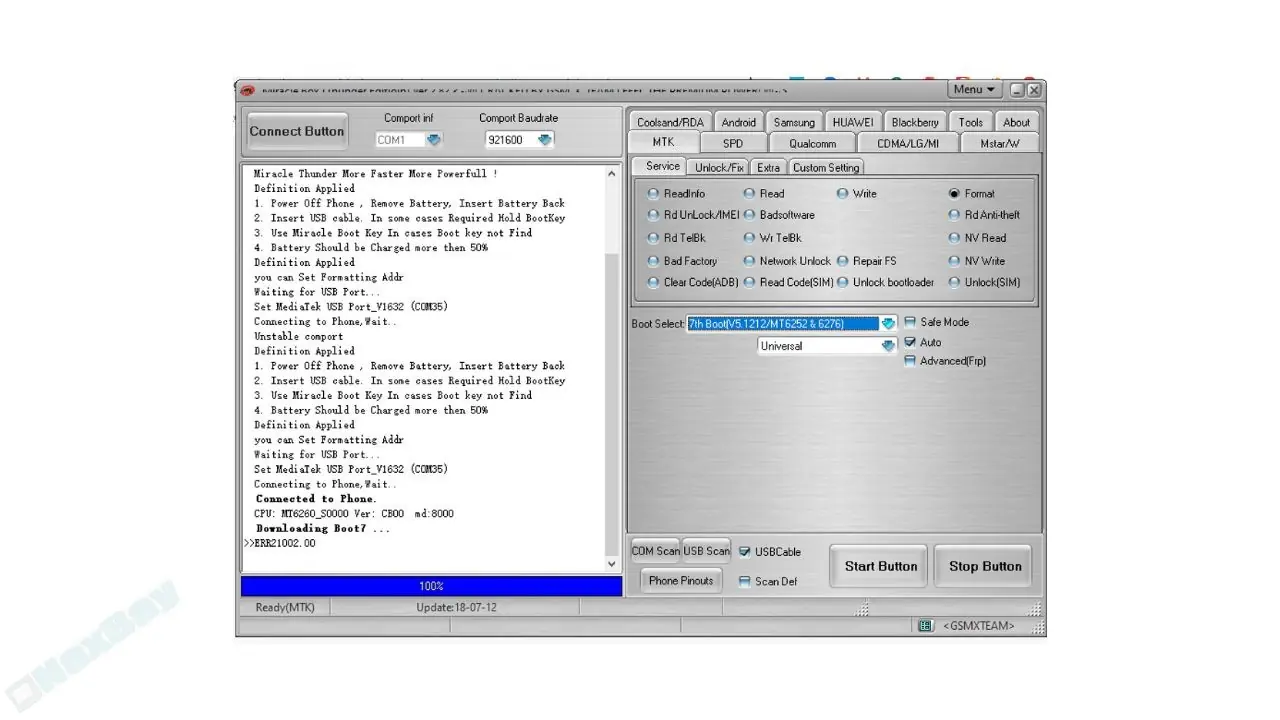The width and height of the screenshot is (1280, 720).
Task: Click the Stop Button
Action: pyautogui.click(x=985, y=566)
